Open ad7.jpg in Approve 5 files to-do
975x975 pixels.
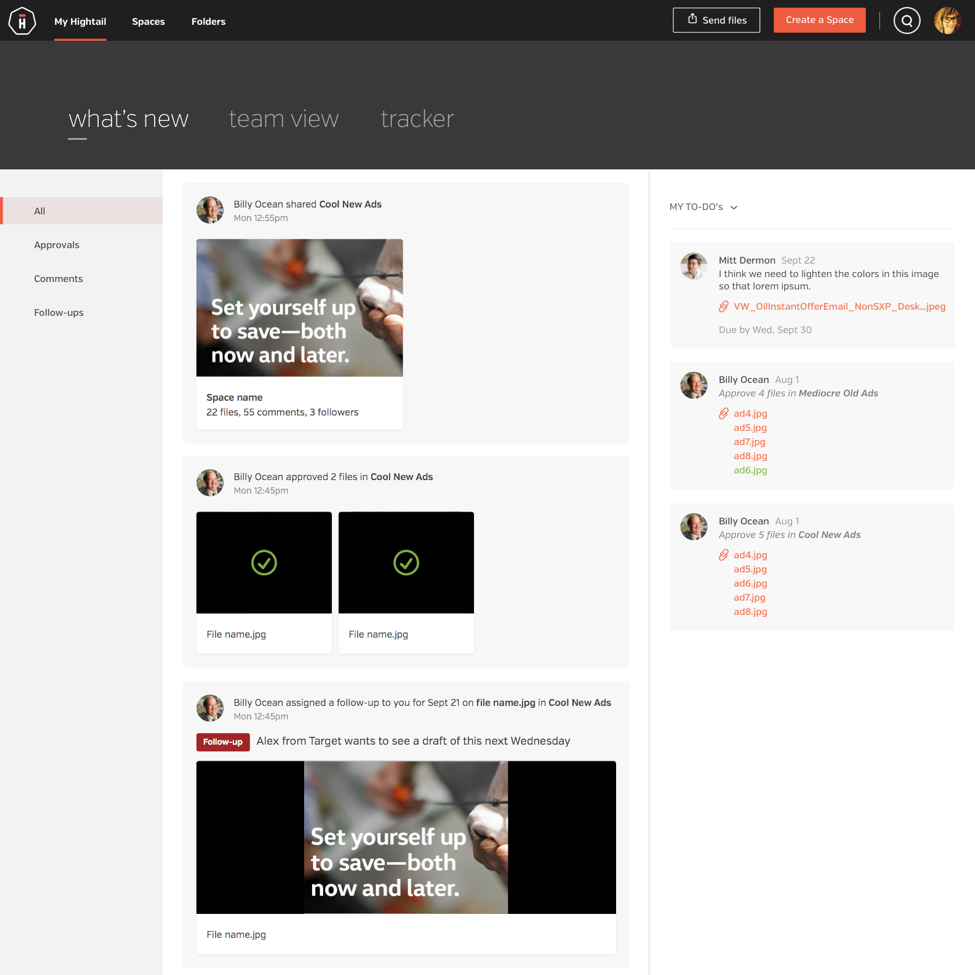pyautogui.click(x=749, y=598)
